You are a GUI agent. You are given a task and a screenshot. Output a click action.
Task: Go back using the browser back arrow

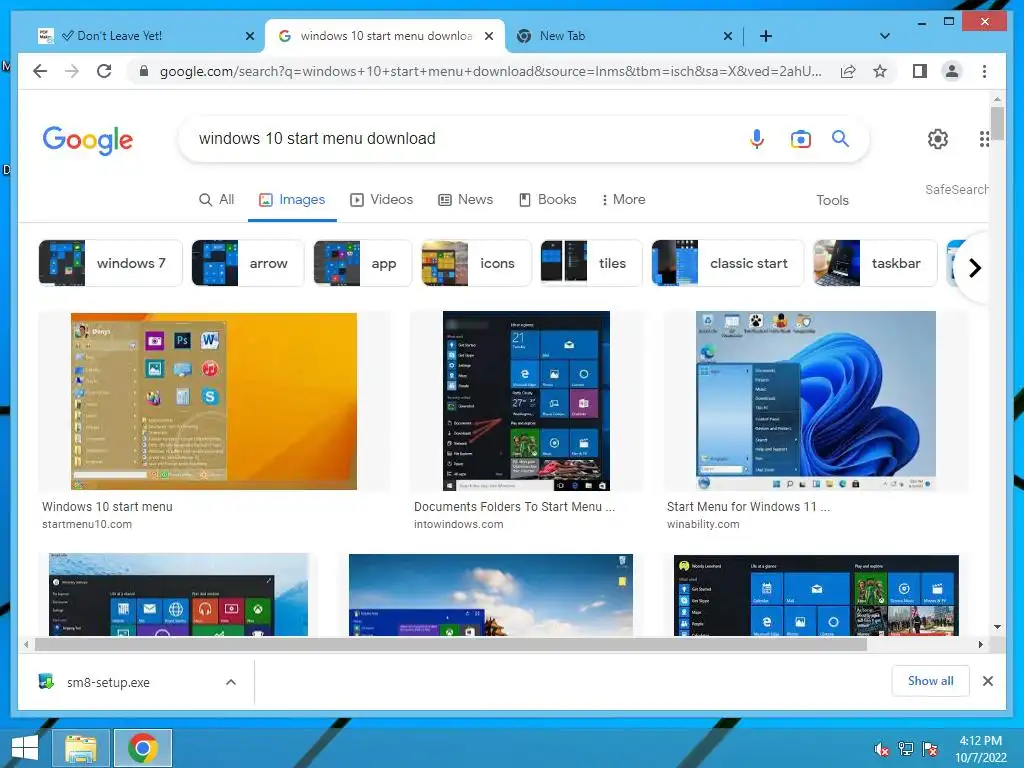pos(40,71)
